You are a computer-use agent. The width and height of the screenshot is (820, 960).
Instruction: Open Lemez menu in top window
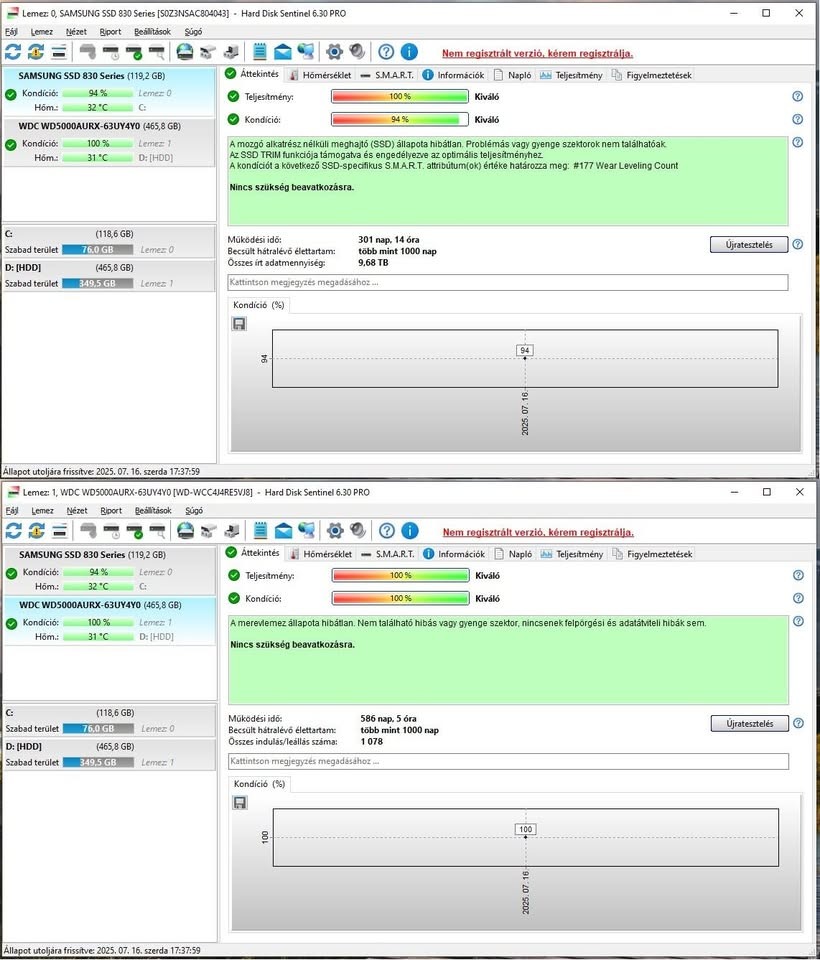tap(42, 31)
